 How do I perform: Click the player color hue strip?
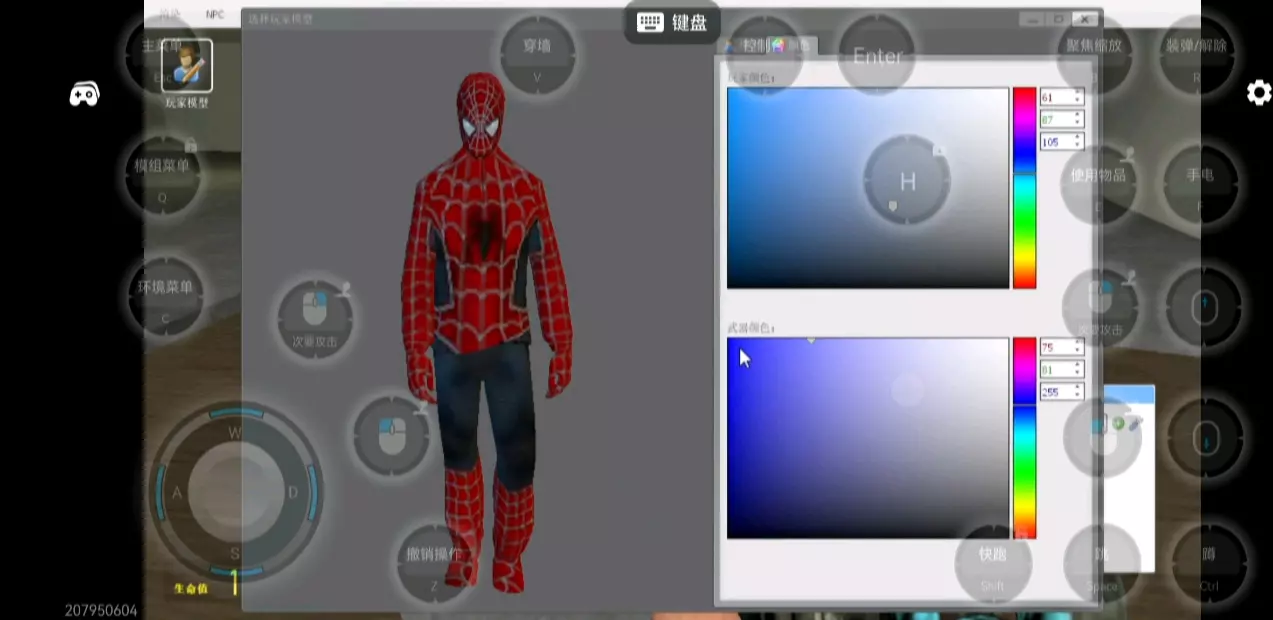1024,188
